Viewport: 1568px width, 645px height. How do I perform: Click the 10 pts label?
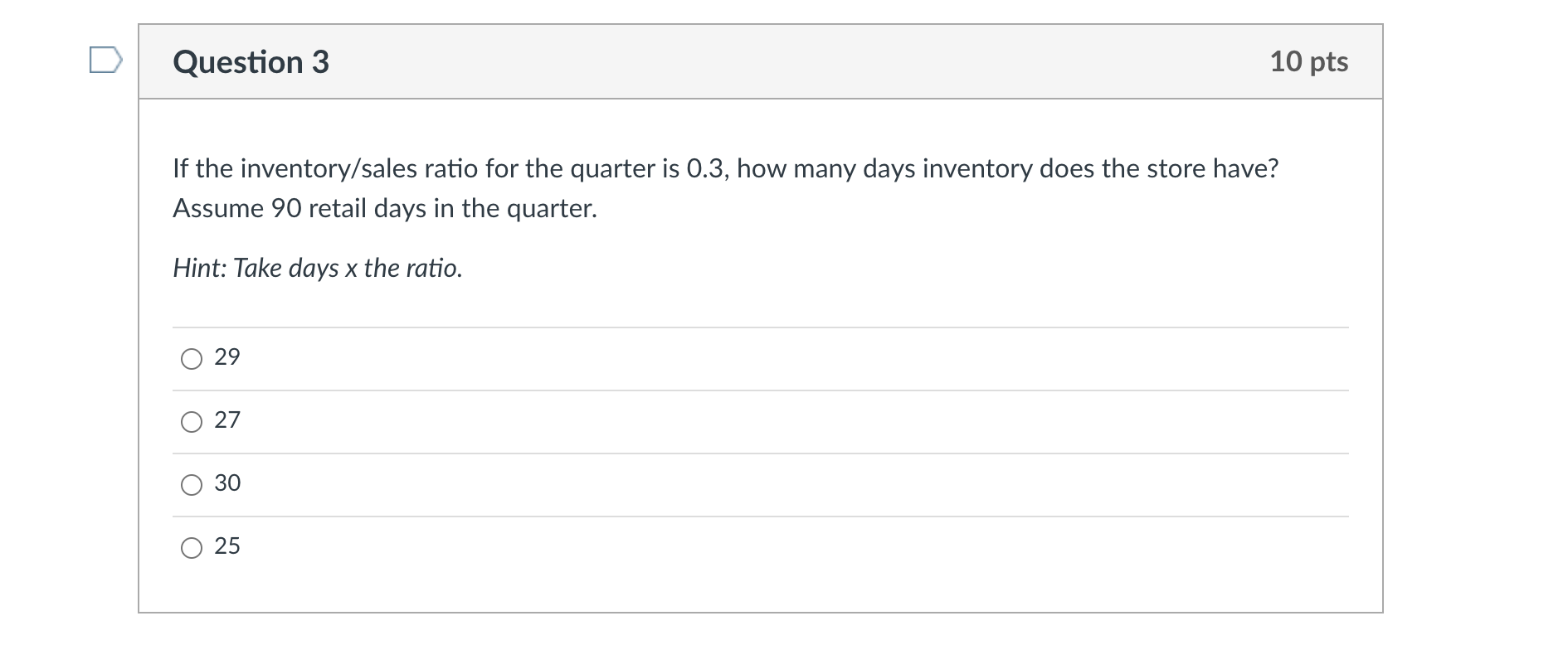[1311, 61]
